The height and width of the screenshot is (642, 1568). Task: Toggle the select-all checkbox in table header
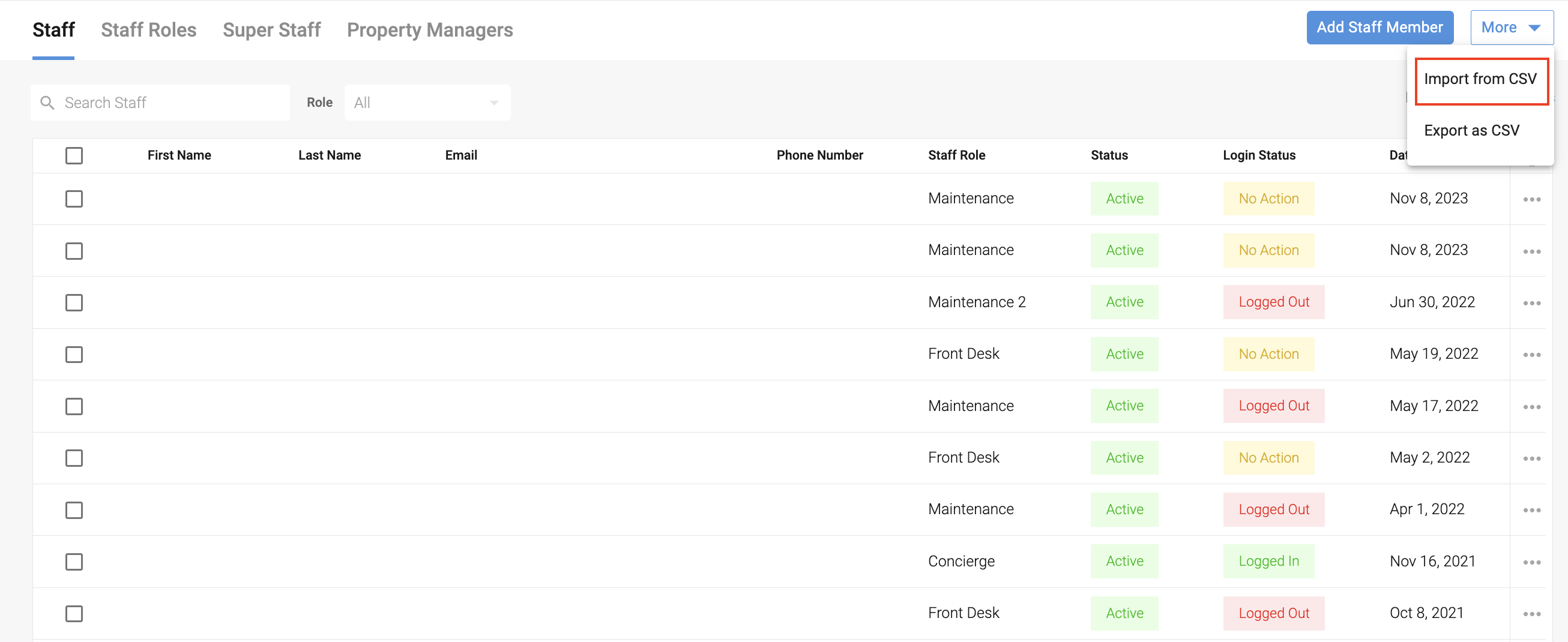[x=74, y=156]
